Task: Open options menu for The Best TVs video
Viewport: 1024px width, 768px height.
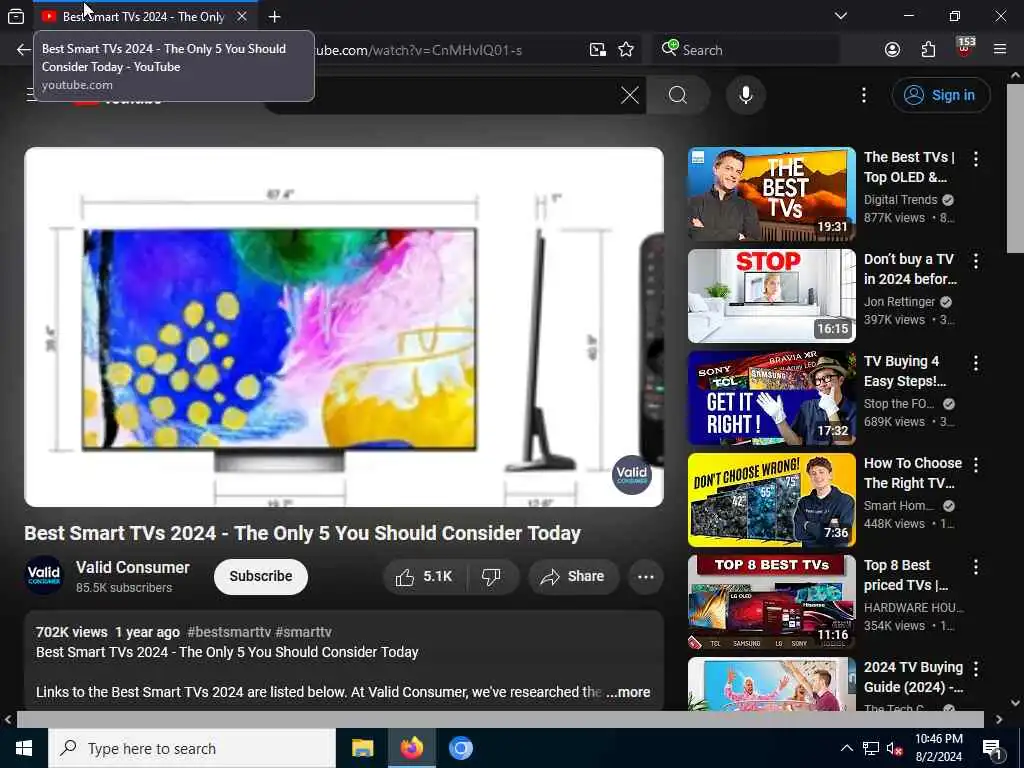Action: pos(976,159)
